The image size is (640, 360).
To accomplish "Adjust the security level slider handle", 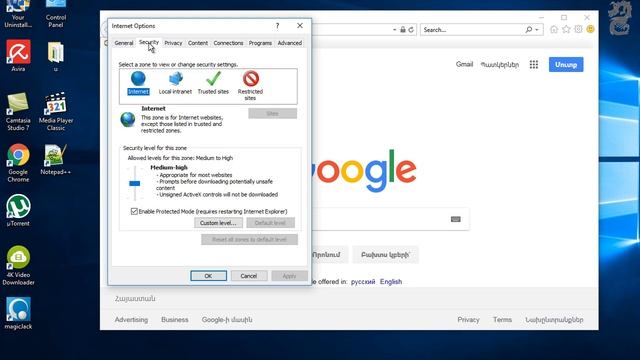I will [134, 183].
